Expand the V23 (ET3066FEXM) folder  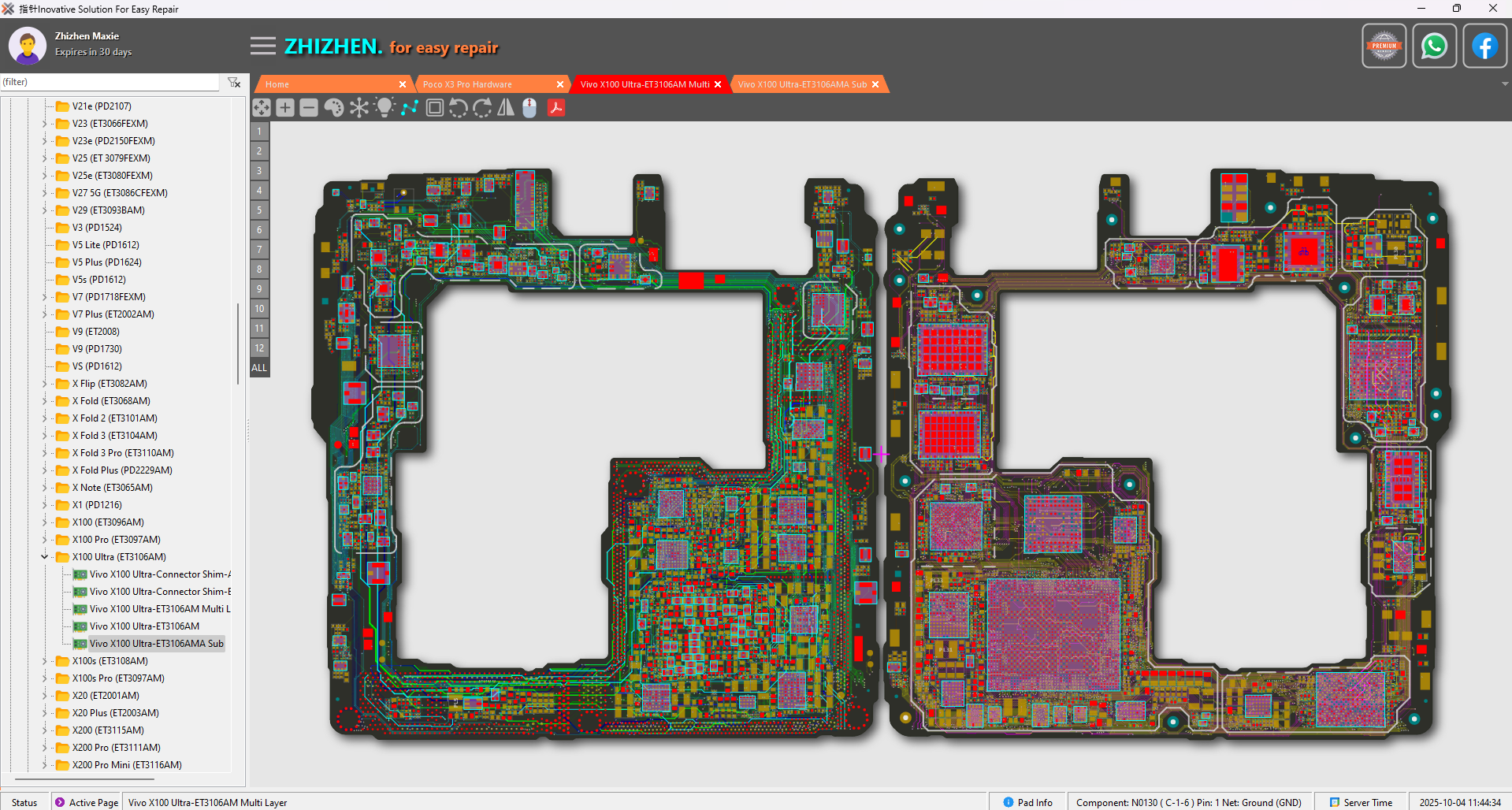click(45, 124)
